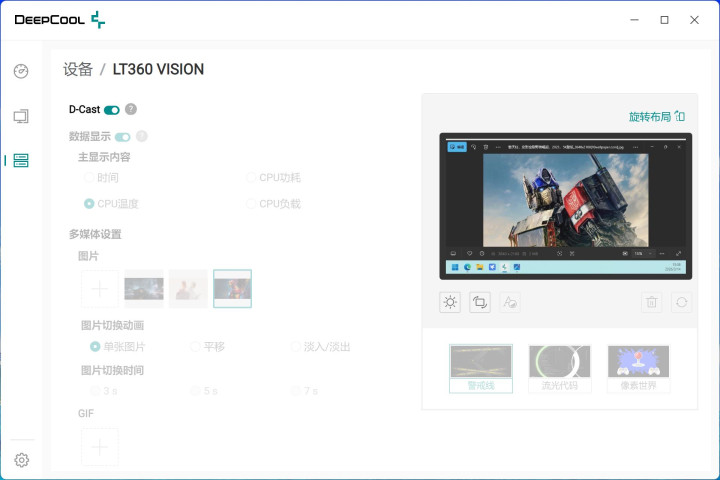Open the dashboard gauge icon in sidebar

(x=21, y=71)
